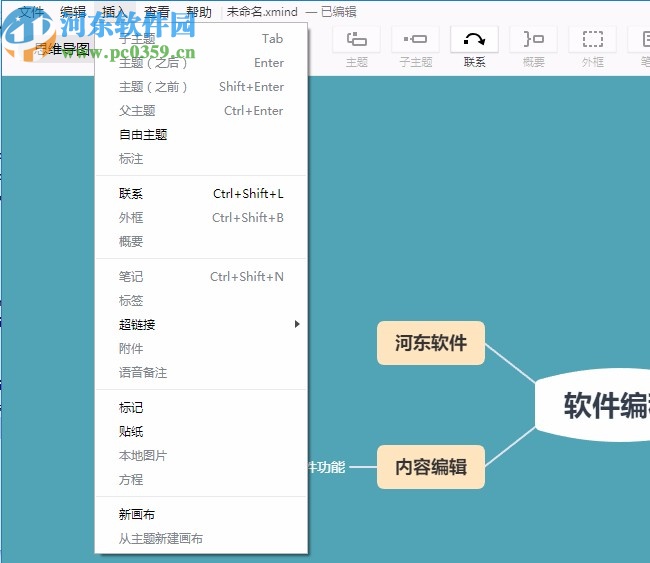Choose 外框 menu entry with Ctrl+Shift+B
Viewport: 650px width, 563px height.
click(x=201, y=218)
